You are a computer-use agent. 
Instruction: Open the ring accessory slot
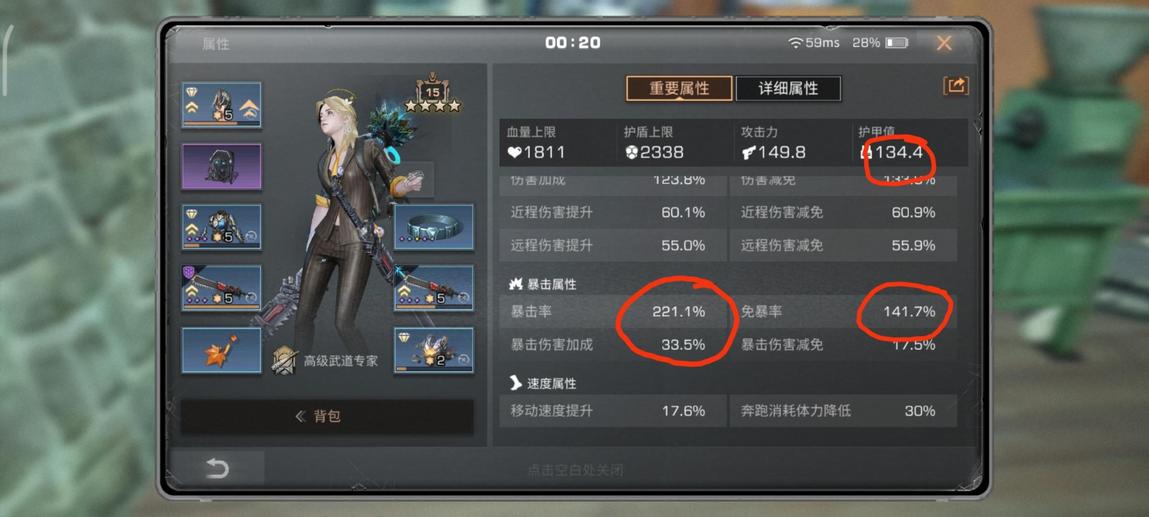click(x=434, y=227)
